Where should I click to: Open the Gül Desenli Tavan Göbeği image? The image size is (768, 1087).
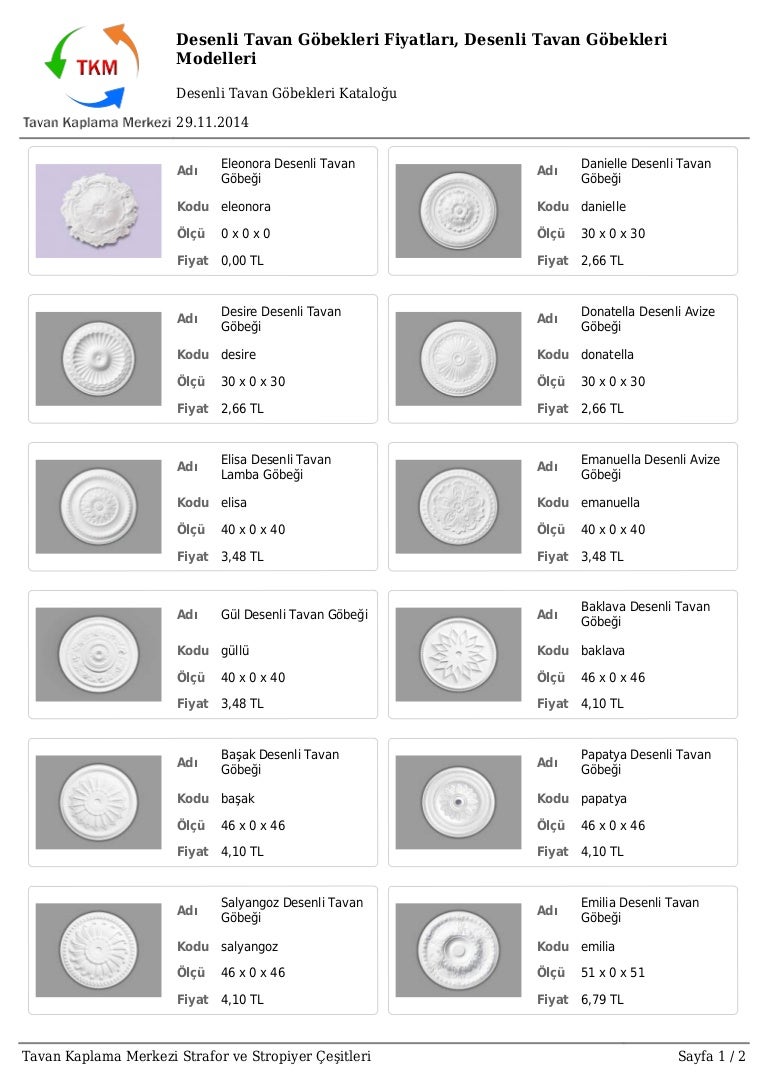point(98,654)
